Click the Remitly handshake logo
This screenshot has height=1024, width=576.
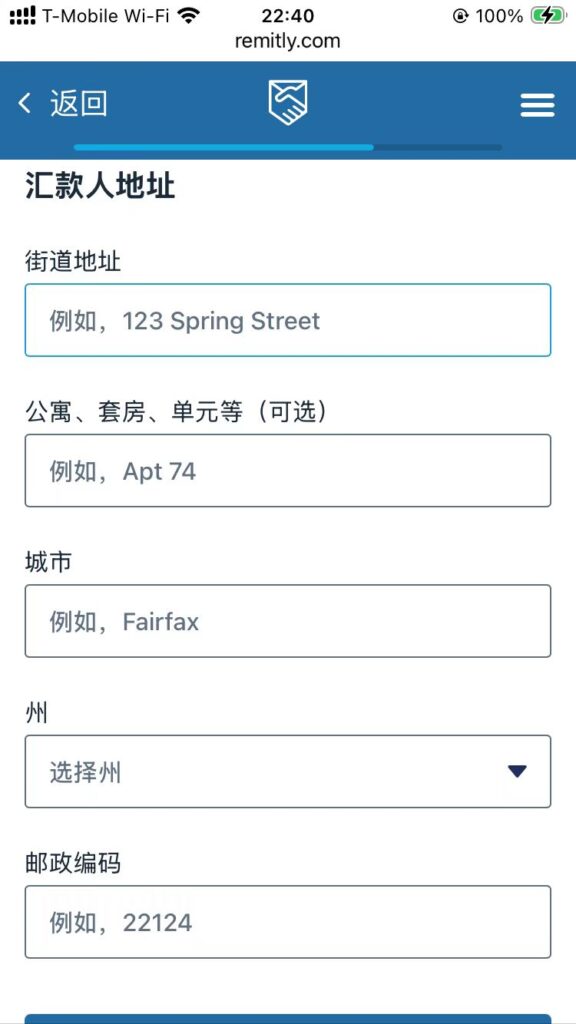pyautogui.click(x=288, y=101)
